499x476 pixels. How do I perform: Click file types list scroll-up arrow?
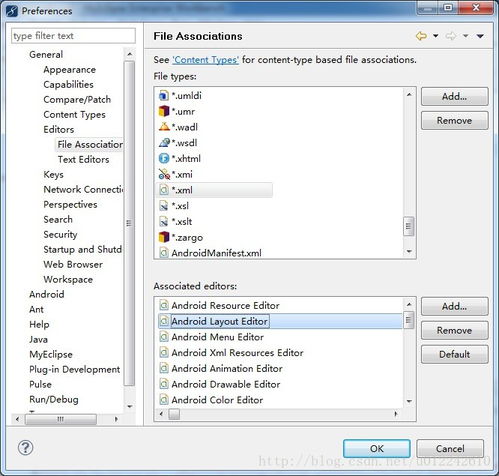[409, 95]
